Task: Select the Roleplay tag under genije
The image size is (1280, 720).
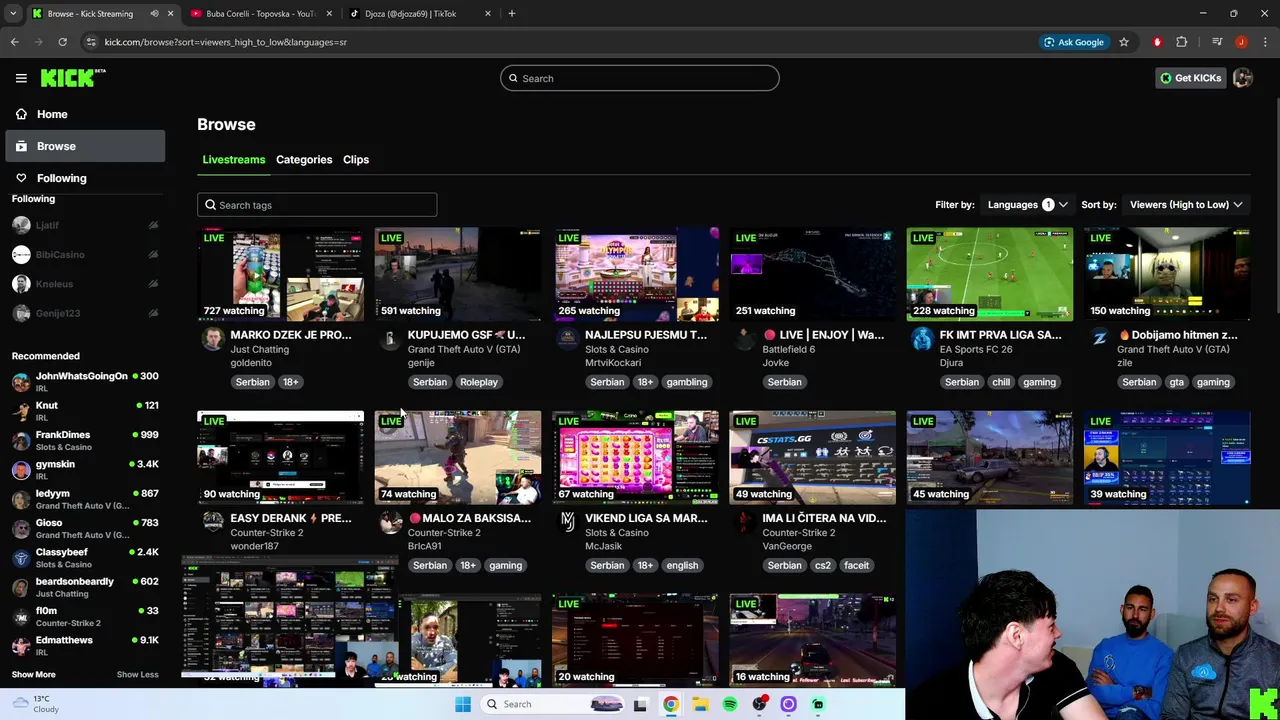Action: point(479,382)
